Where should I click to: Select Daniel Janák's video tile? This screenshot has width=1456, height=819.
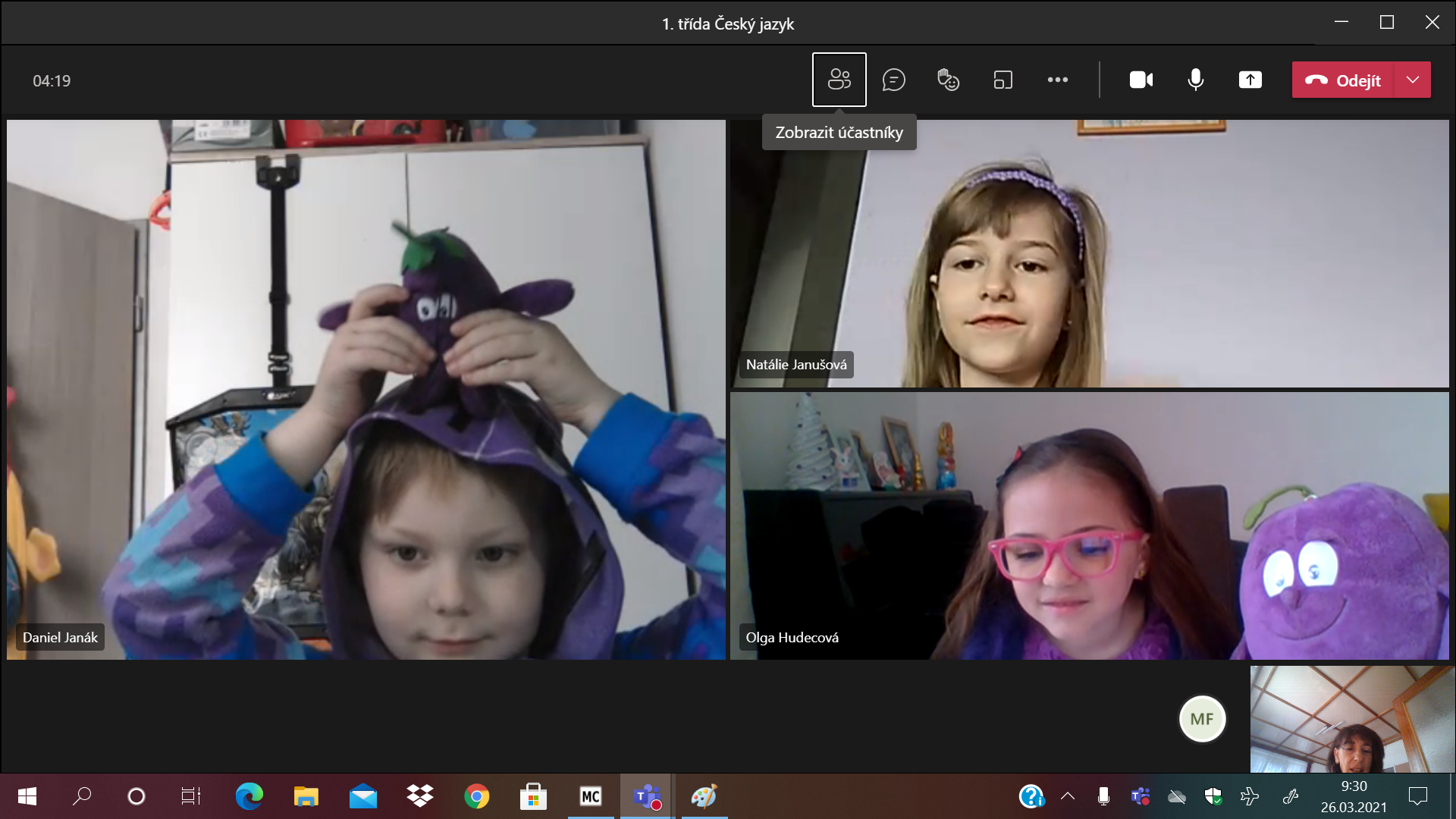(x=366, y=389)
